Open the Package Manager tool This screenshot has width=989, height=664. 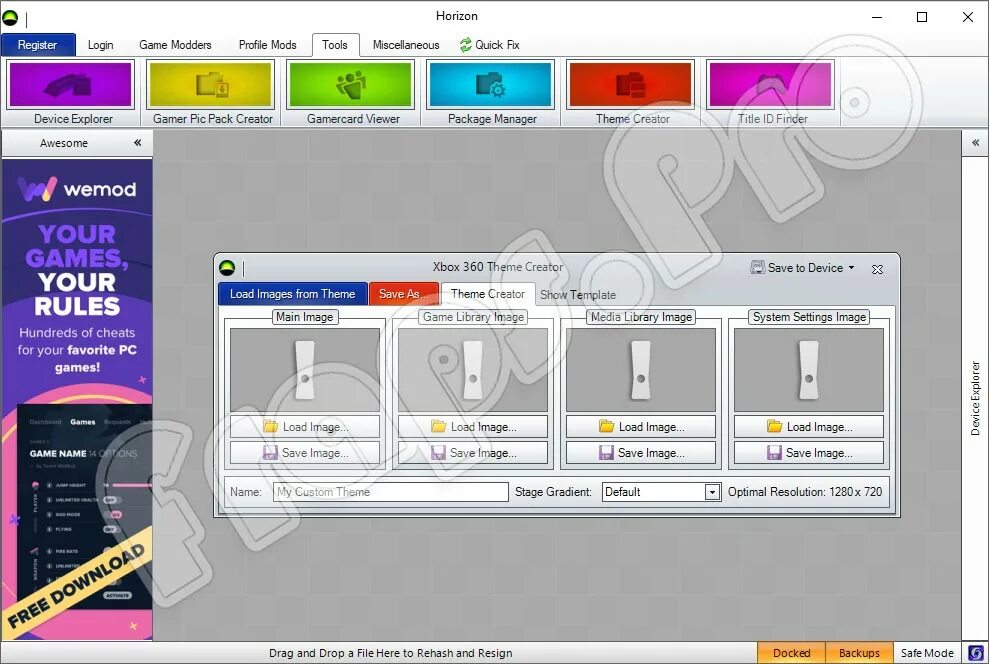[491, 93]
